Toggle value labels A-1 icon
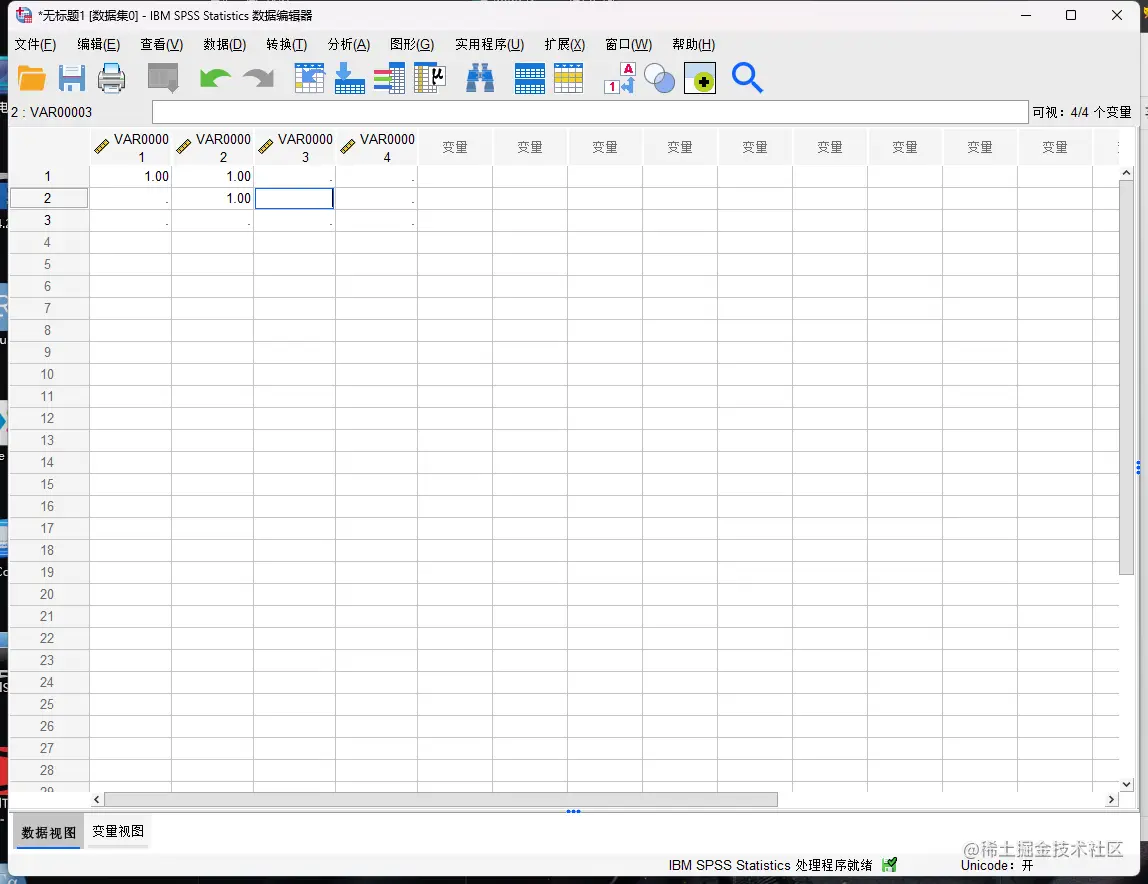Viewport: 1148px width, 884px height. coord(620,78)
